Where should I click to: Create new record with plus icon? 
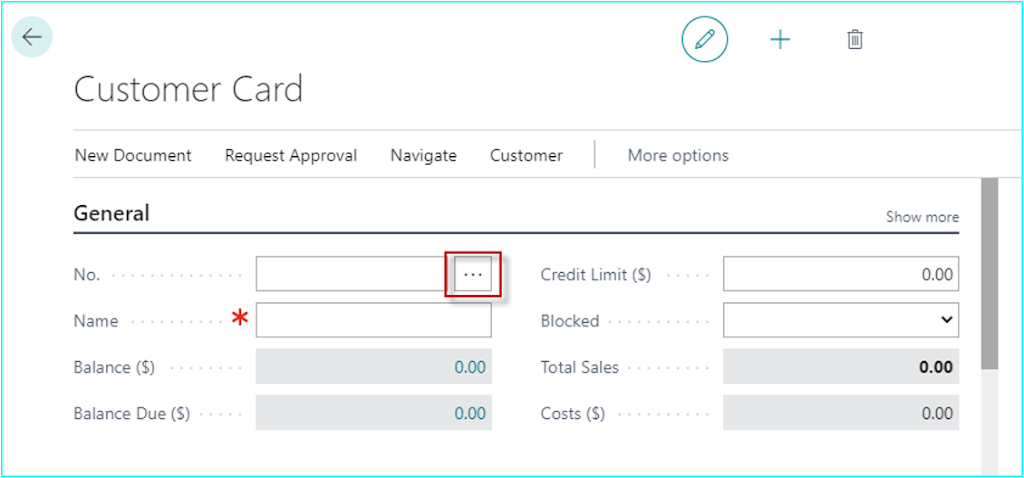pos(780,40)
